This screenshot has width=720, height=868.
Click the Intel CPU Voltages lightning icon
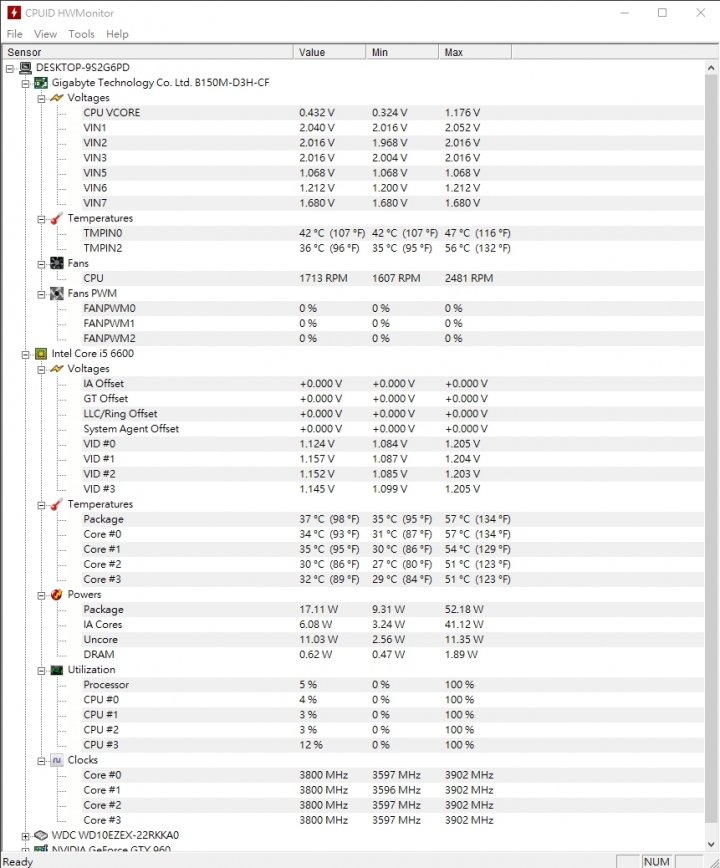56,369
